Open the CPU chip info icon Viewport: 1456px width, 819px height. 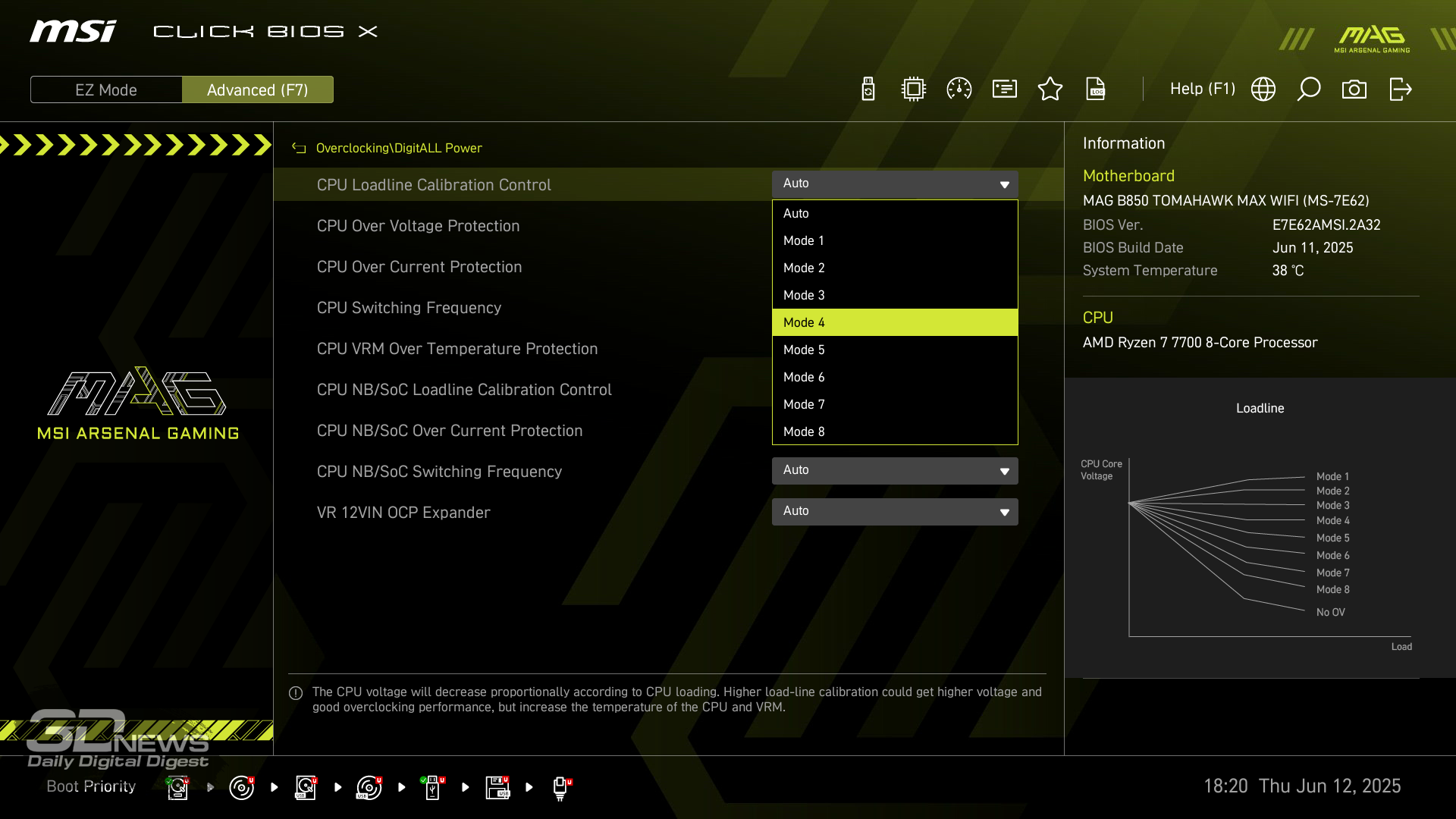point(914,89)
